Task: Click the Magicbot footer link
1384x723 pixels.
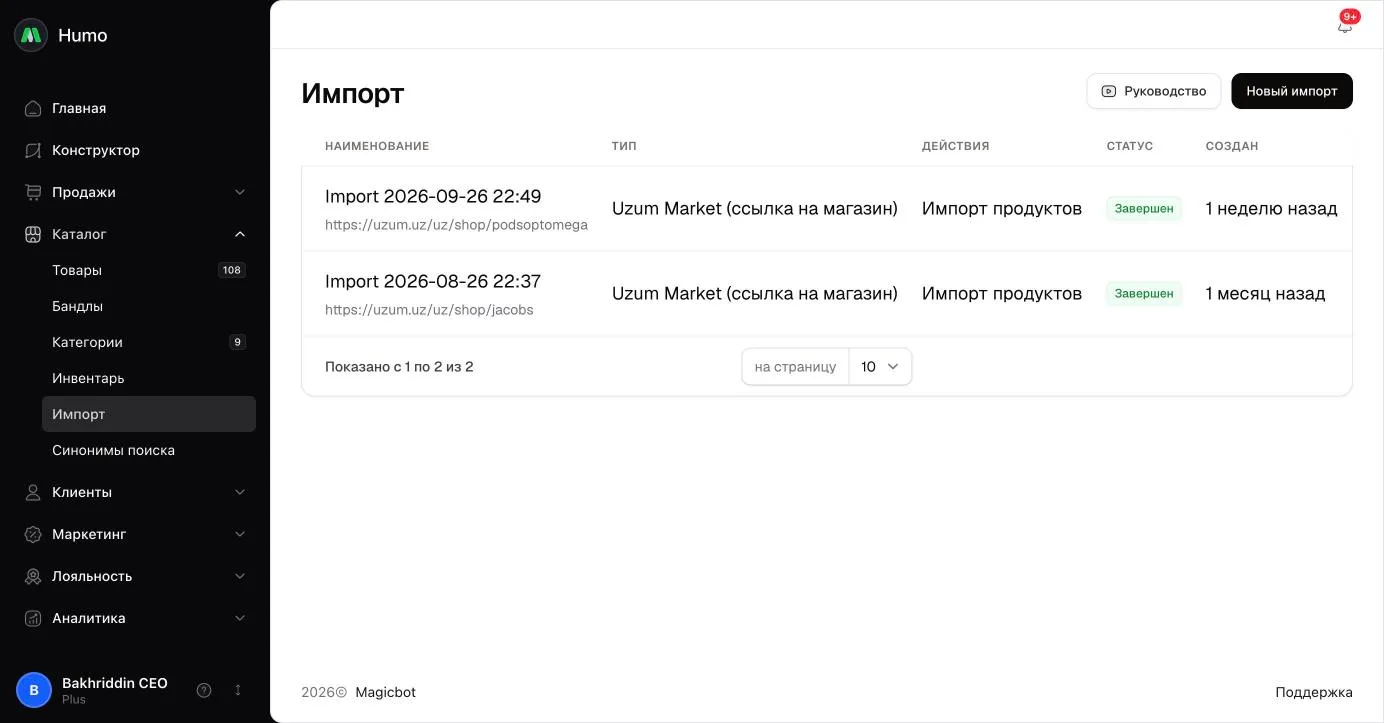Action: click(x=385, y=692)
